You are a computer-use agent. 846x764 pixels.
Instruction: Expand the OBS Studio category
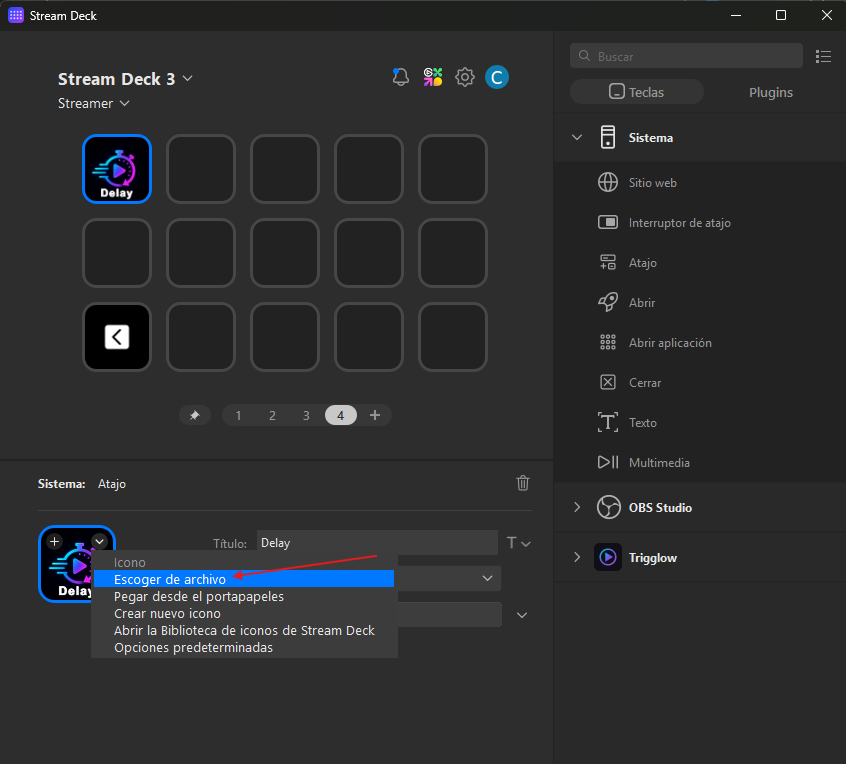577,507
